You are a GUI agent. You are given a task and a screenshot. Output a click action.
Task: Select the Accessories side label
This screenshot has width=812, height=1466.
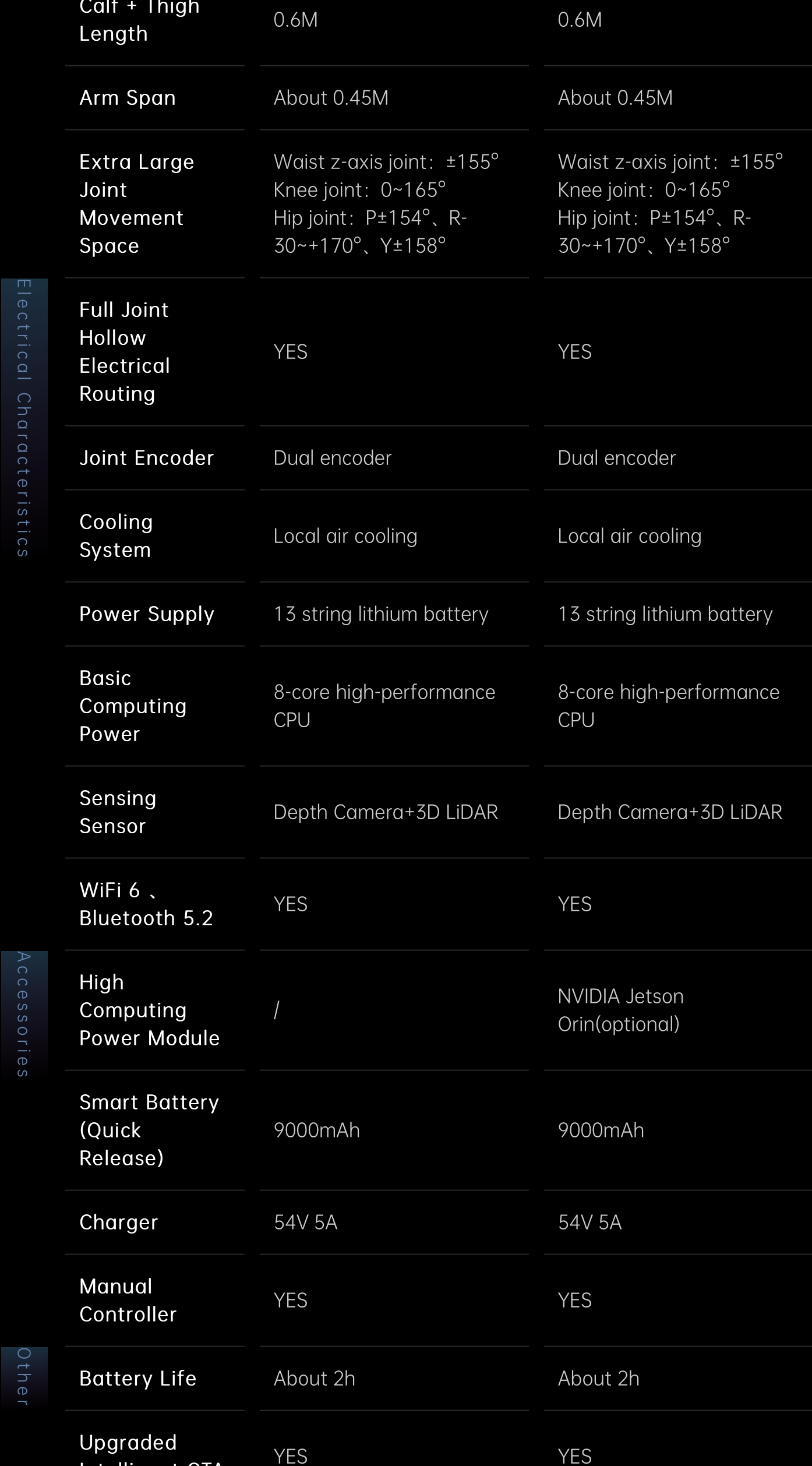coord(23,1014)
